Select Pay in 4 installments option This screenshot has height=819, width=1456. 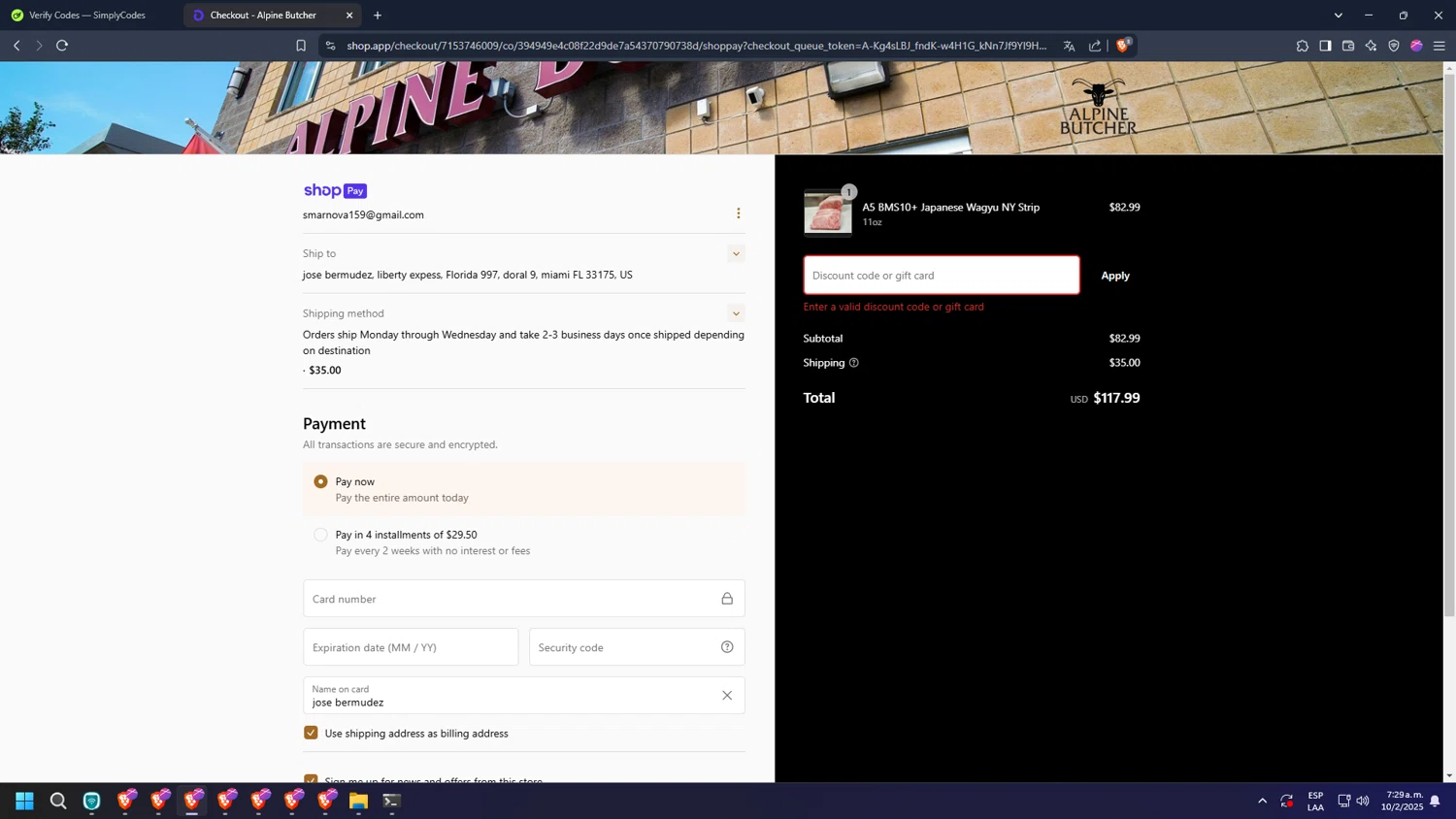click(x=321, y=535)
